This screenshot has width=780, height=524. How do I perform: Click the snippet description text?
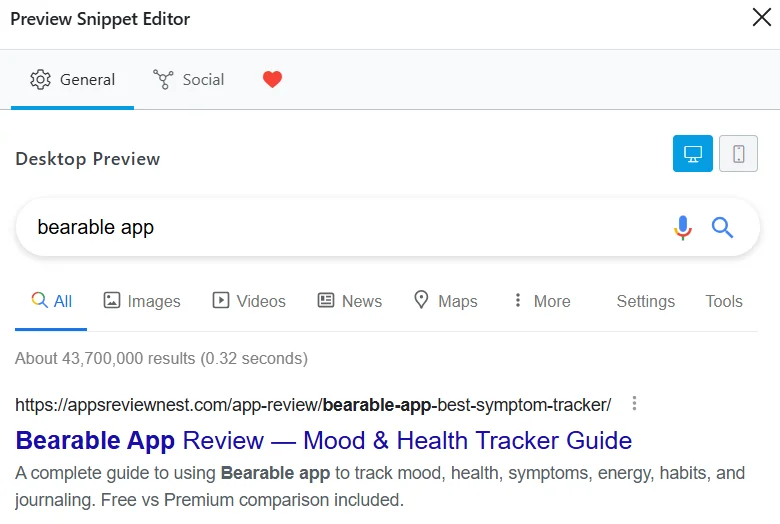click(x=380, y=486)
